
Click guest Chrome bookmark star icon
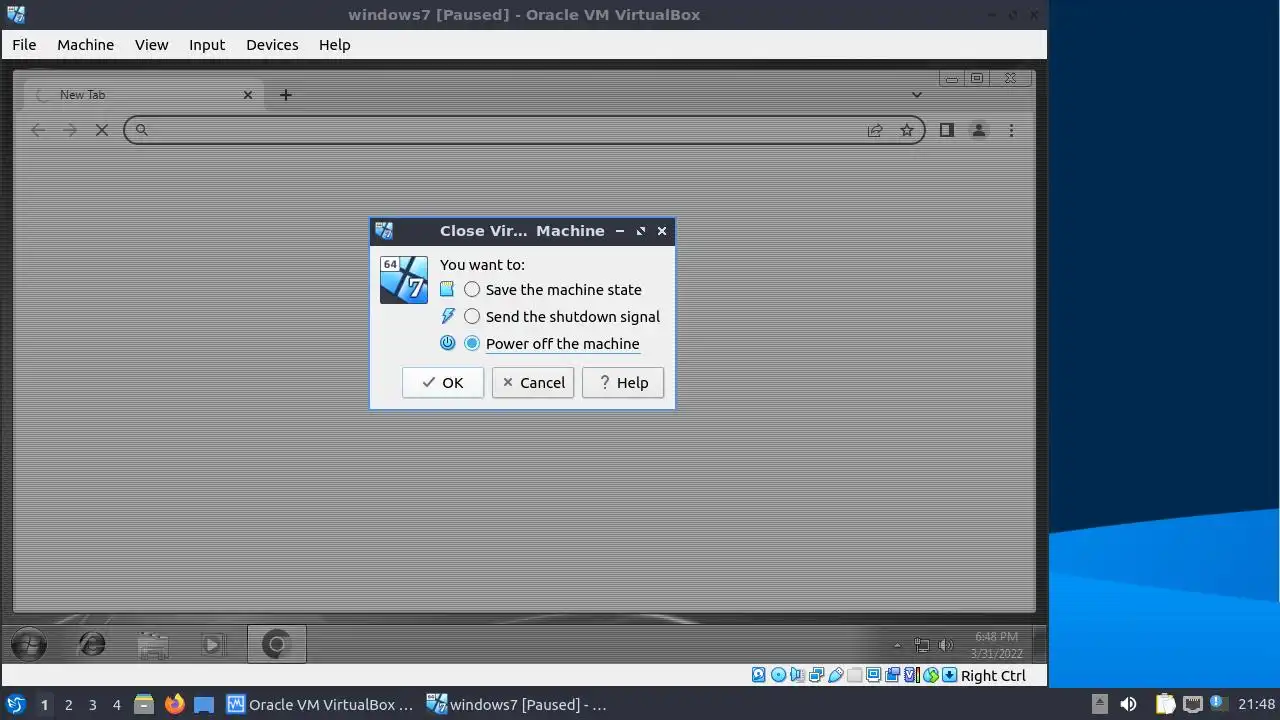pyautogui.click(x=906, y=130)
